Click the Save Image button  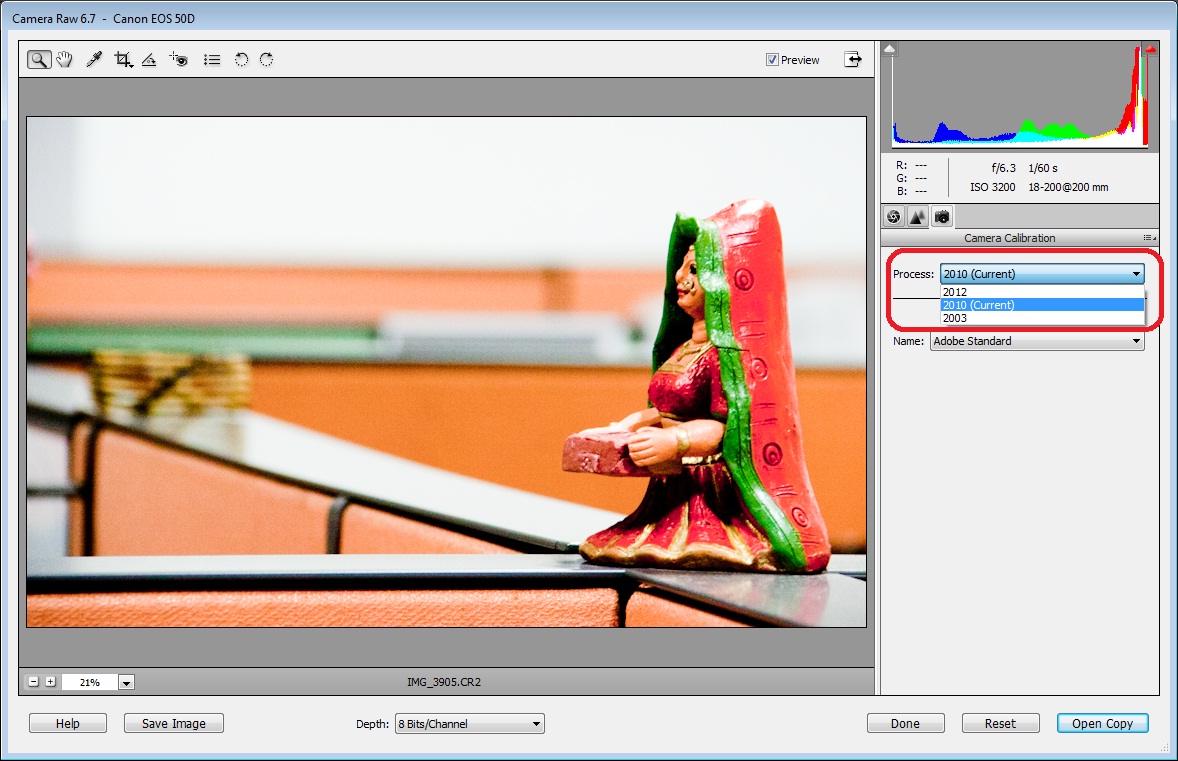point(174,723)
